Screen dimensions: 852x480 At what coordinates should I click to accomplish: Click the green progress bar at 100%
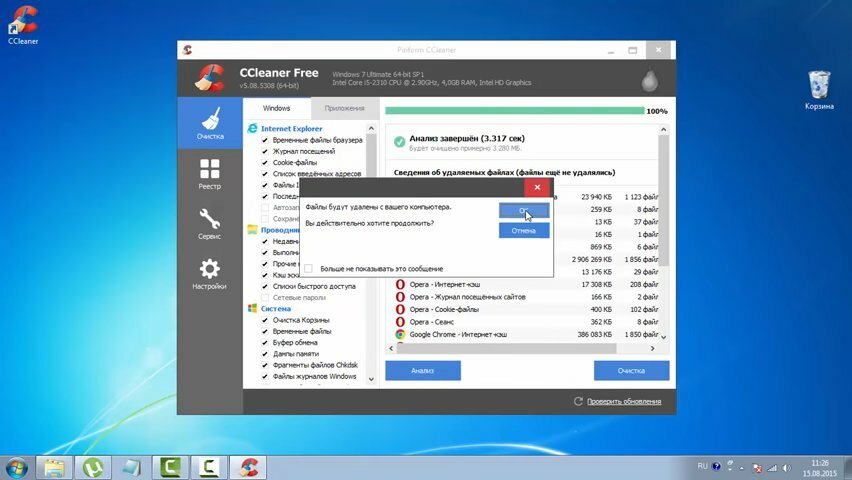[x=515, y=111]
